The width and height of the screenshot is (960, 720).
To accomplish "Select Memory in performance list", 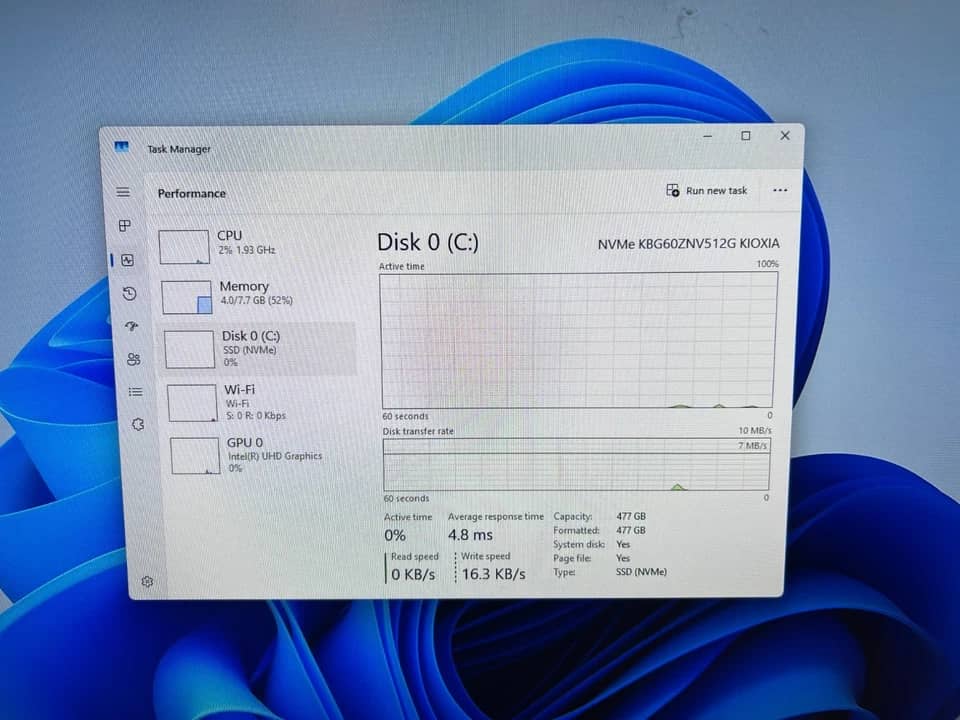I will coord(257,296).
